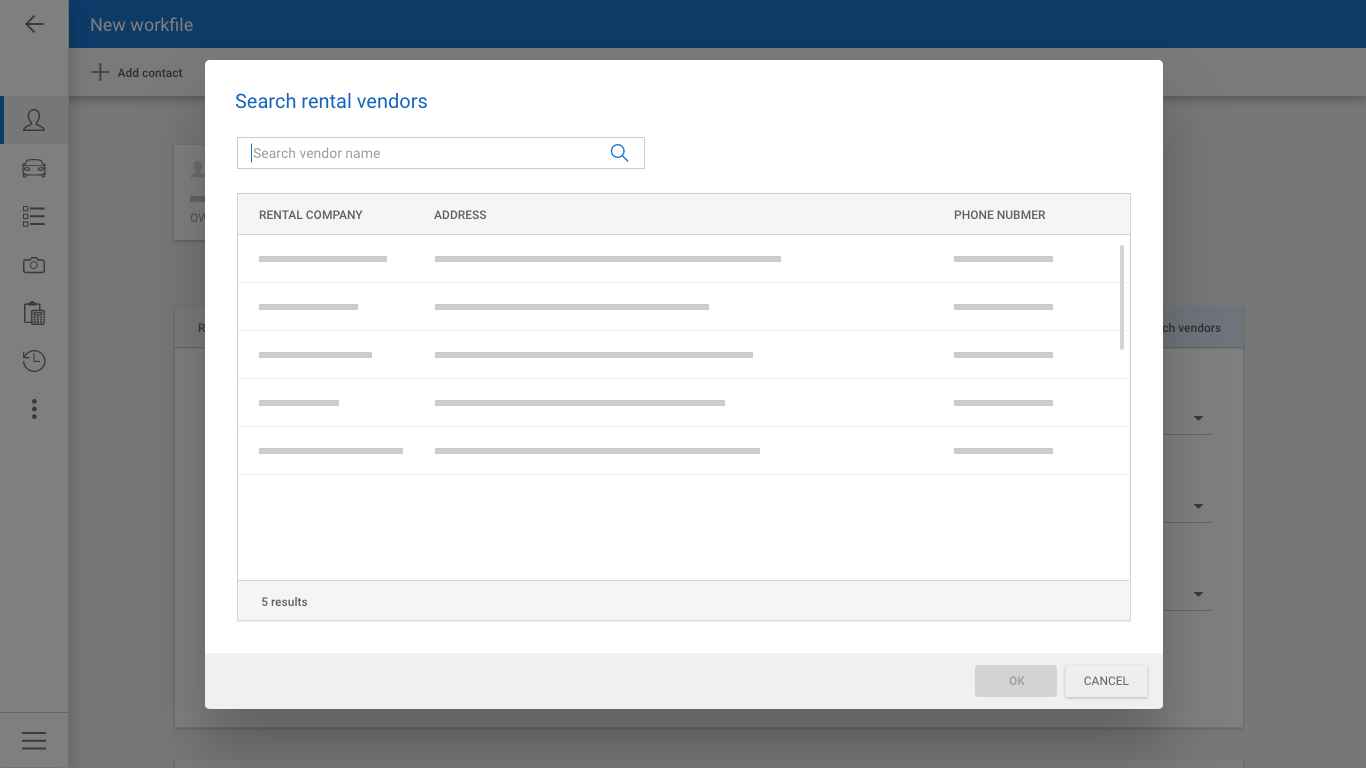The height and width of the screenshot is (768, 1366).
Task: Click the PHONE NUBMER column header
Action: coord(999,215)
